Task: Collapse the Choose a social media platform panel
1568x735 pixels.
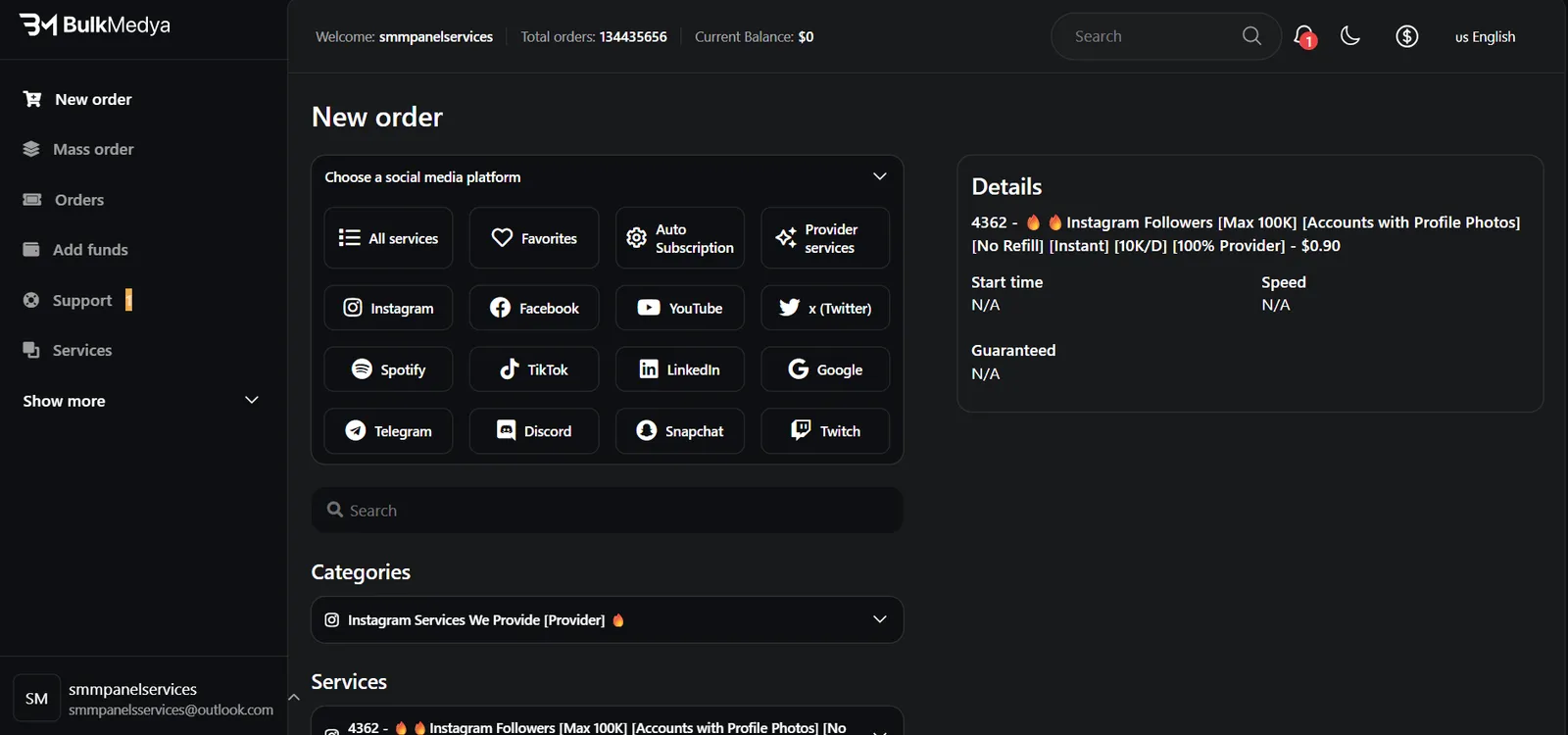Action: (879, 176)
